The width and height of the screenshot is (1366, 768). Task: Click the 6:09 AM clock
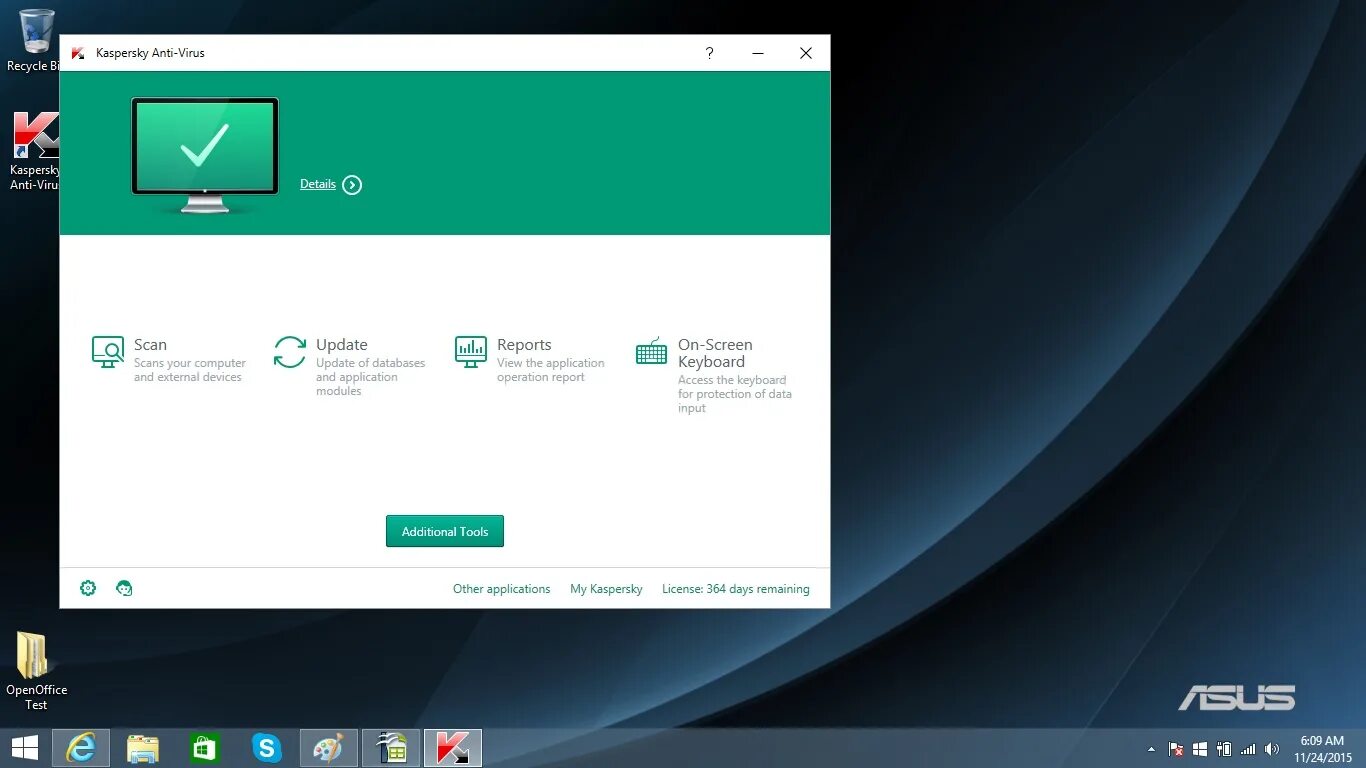1322,741
